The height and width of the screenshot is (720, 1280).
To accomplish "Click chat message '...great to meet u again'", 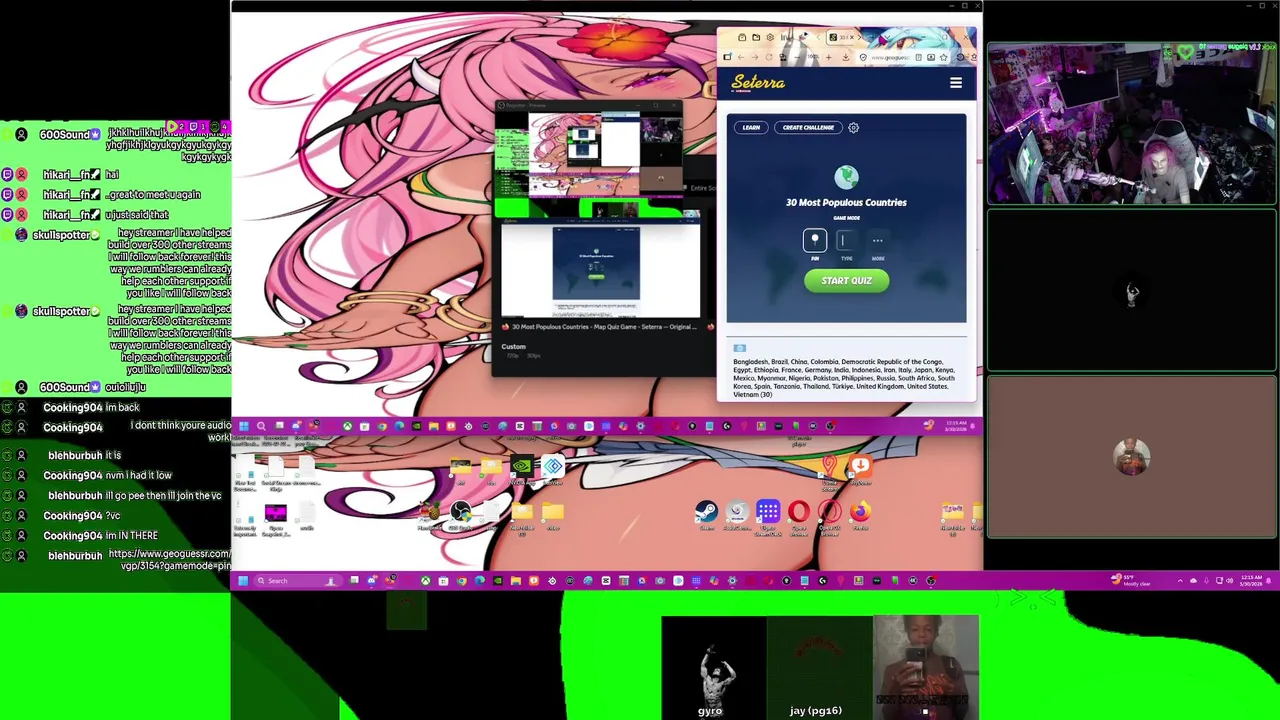I will 153,195.
